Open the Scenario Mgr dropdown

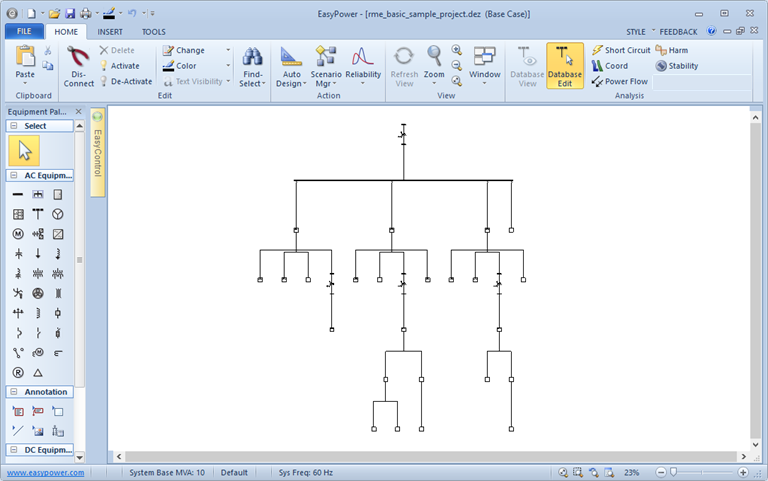click(x=326, y=66)
